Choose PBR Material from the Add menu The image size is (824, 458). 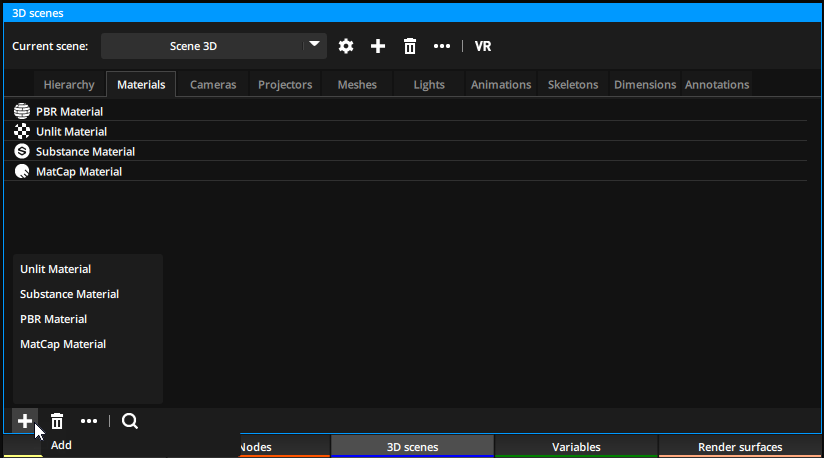[x=88, y=319]
